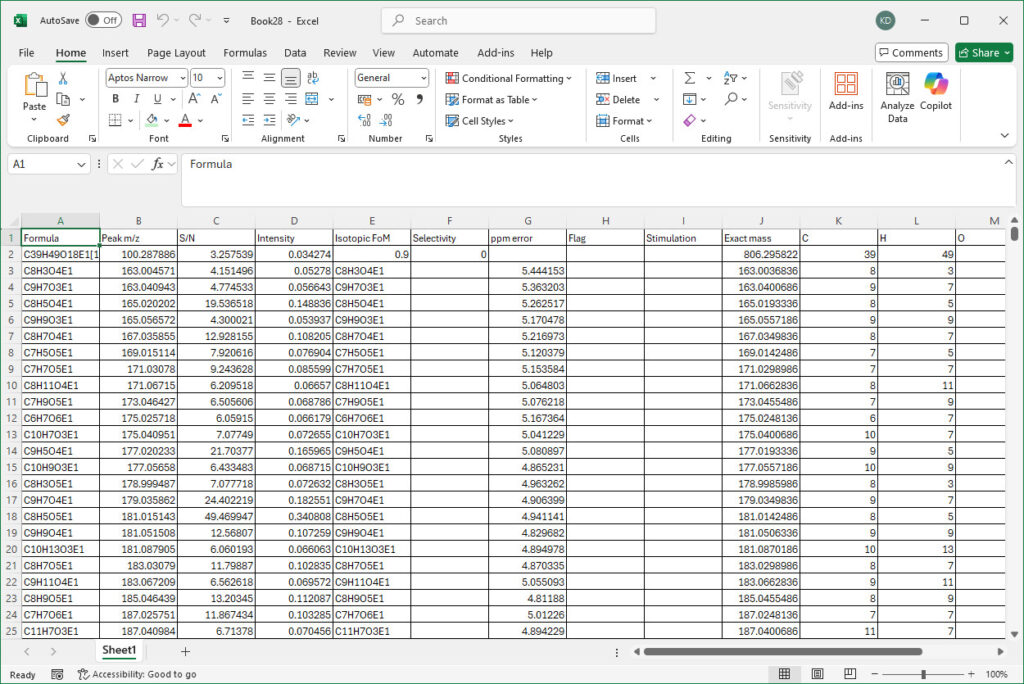Apply Percent Style to the cell
This screenshot has width=1024, height=684.
(398, 99)
